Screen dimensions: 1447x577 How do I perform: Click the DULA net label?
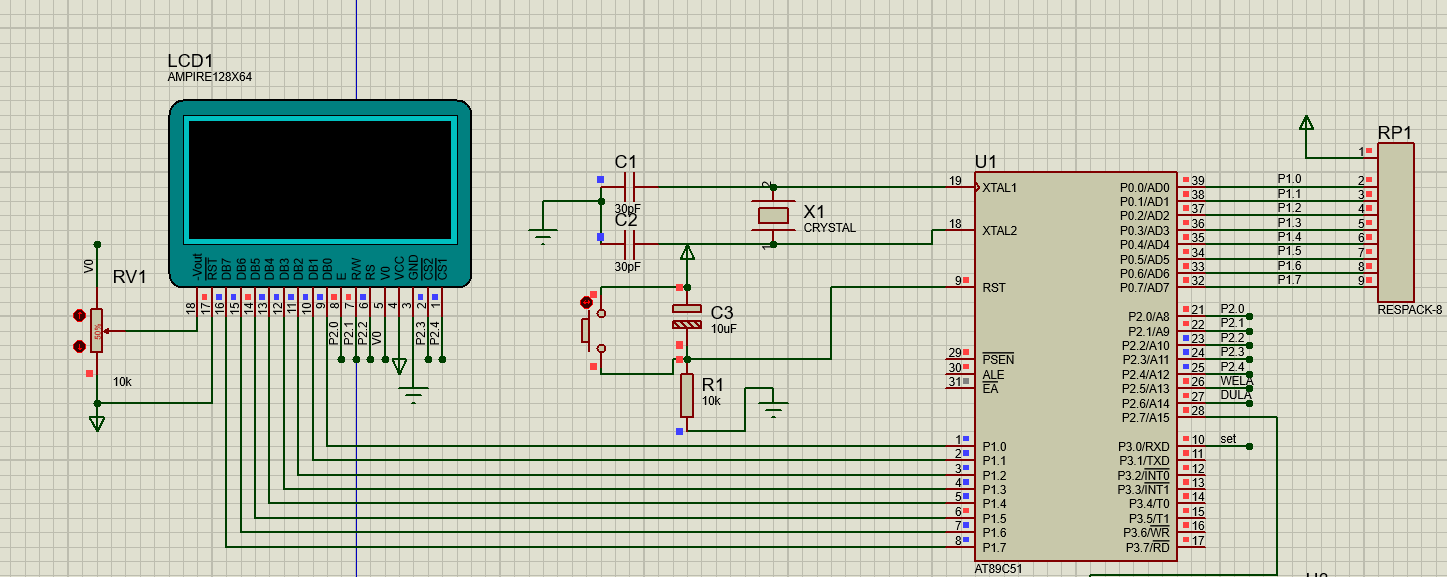1236,395
